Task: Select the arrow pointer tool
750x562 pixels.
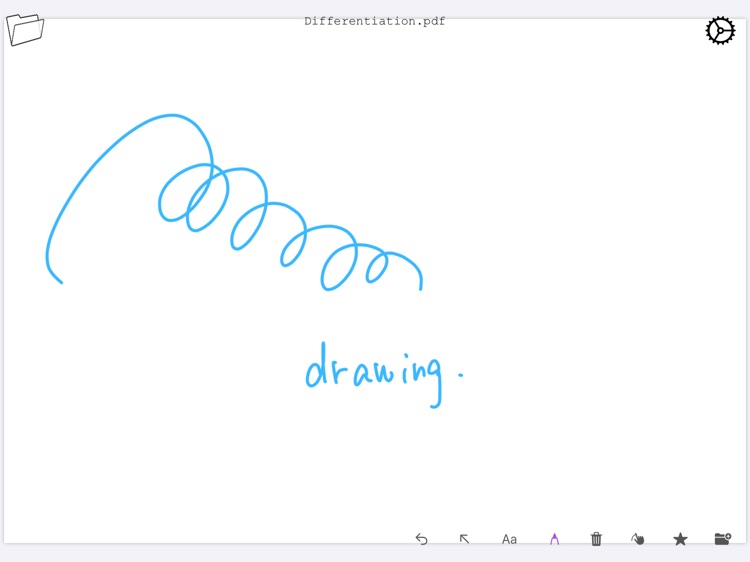Action: [464, 539]
